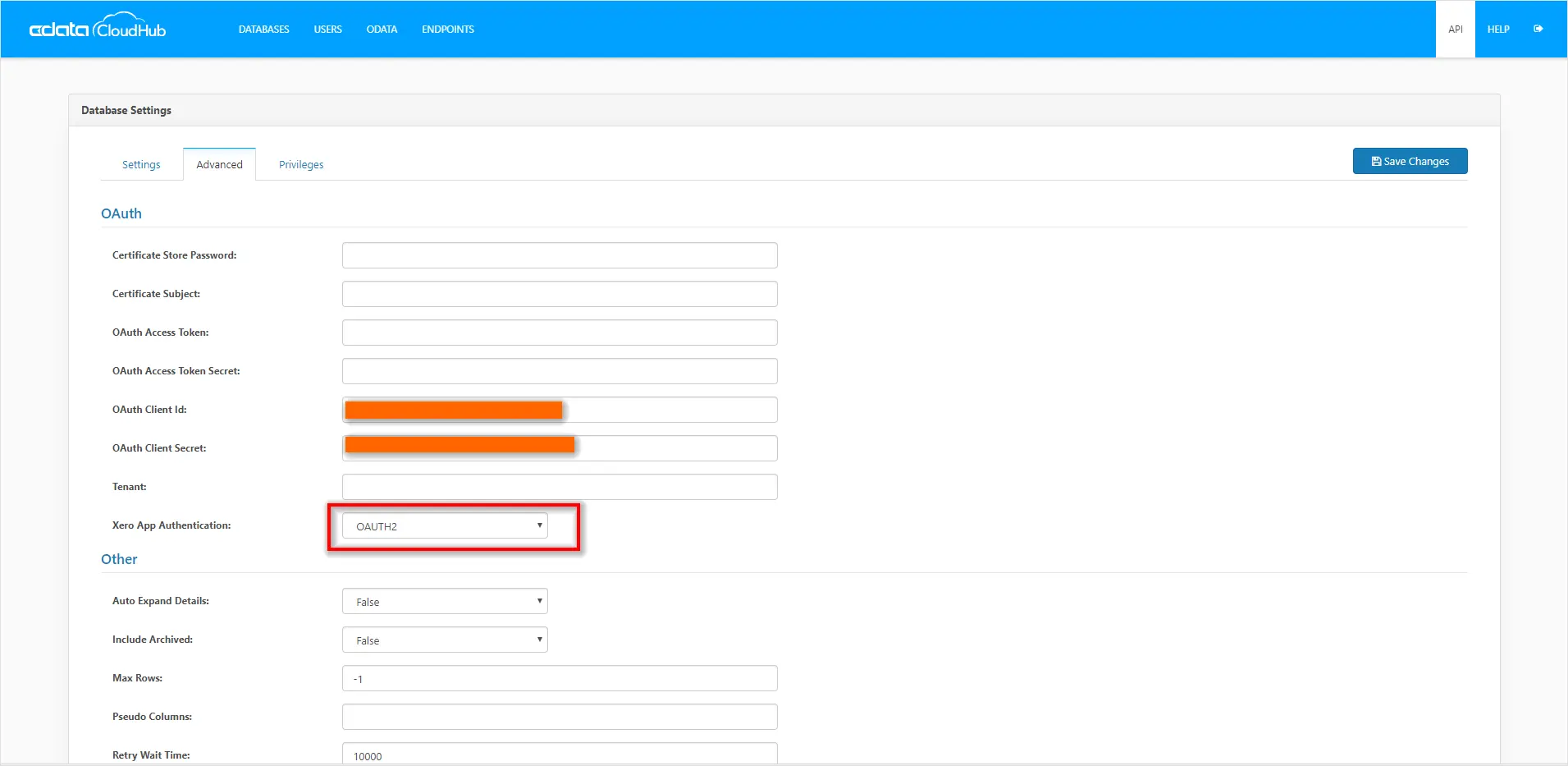The width and height of the screenshot is (1568, 766).
Task: Open the HELP menu item
Action: (x=1497, y=28)
